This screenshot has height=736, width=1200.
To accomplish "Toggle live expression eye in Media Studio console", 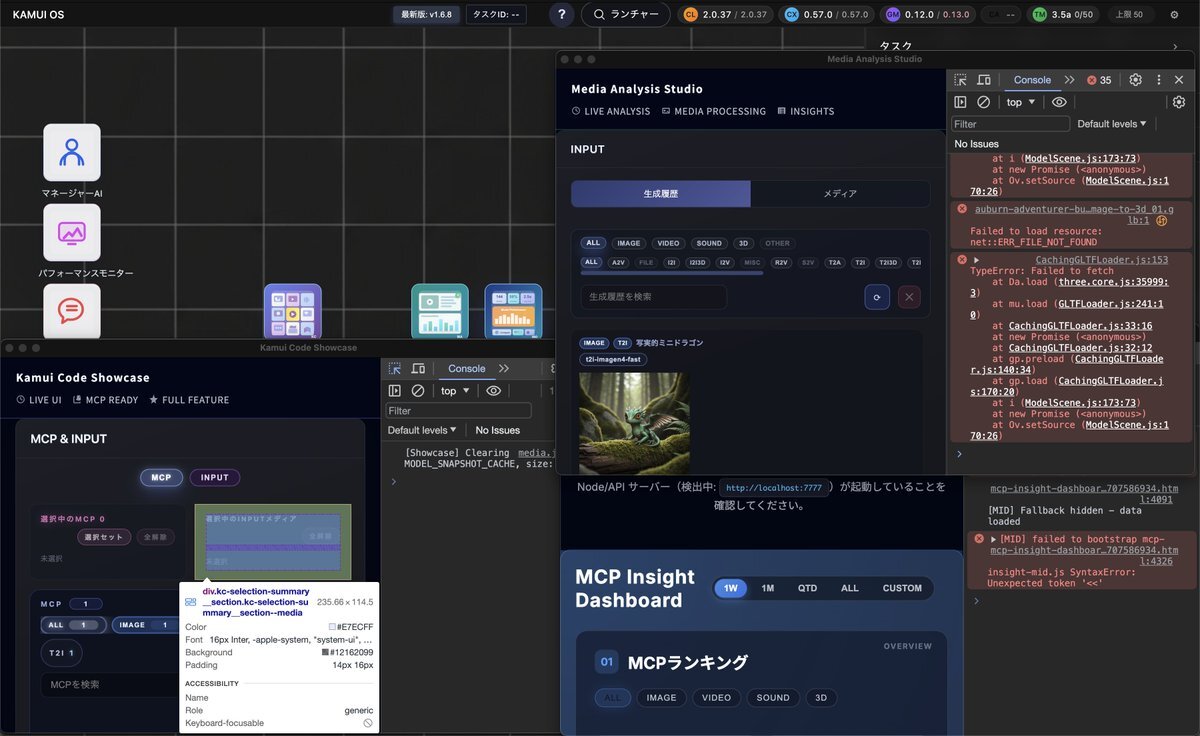I will (1059, 102).
